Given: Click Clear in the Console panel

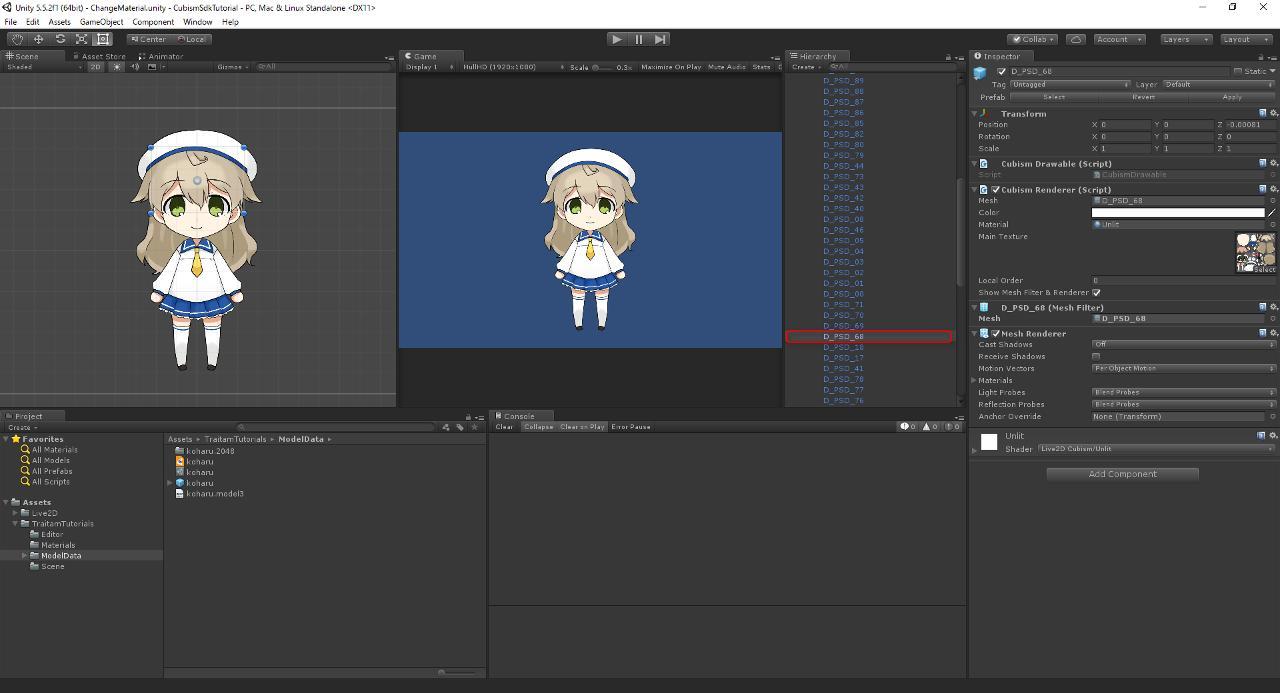Looking at the screenshot, I should (x=504, y=427).
